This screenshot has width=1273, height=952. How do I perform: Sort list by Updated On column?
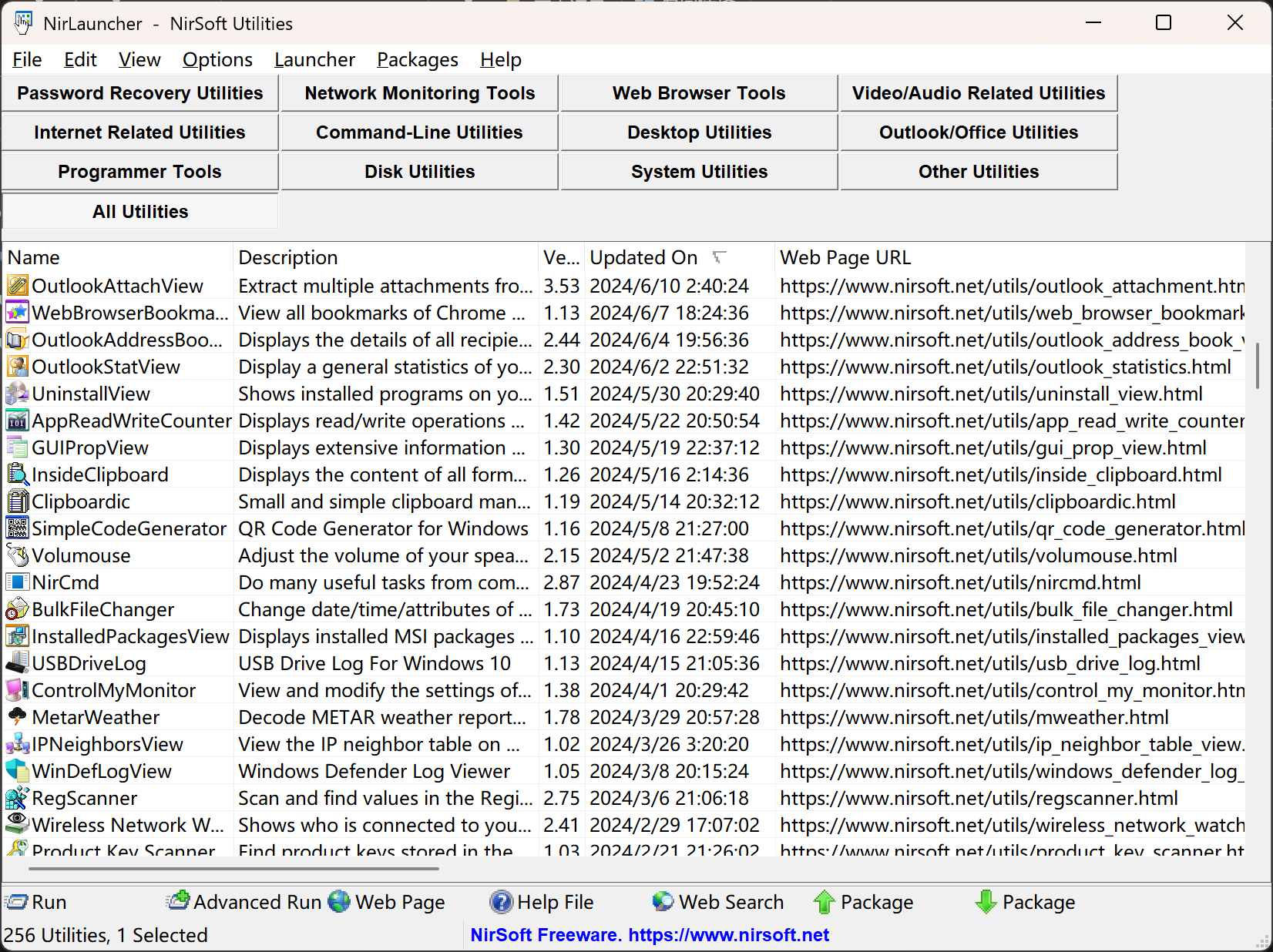pos(680,257)
